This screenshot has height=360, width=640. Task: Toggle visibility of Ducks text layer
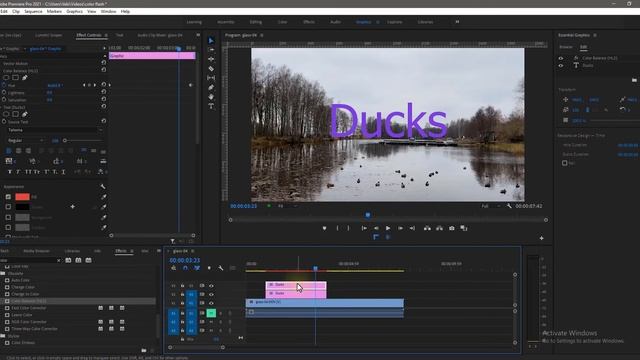point(561,65)
